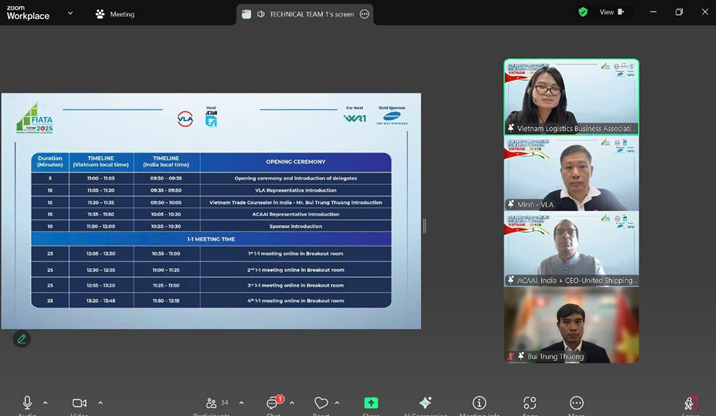716x416 pixels.
Task: Open AI Companion
Action: tap(424, 402)
